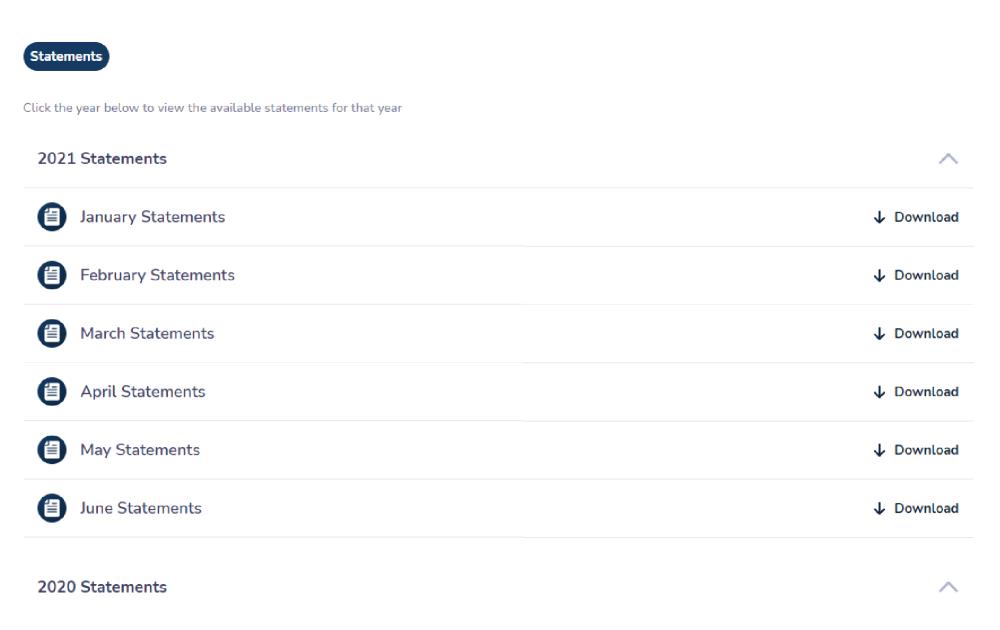The image size is (1000, 630).
Task: Collapse the 2020 Statements chevron
Action: 948,587
